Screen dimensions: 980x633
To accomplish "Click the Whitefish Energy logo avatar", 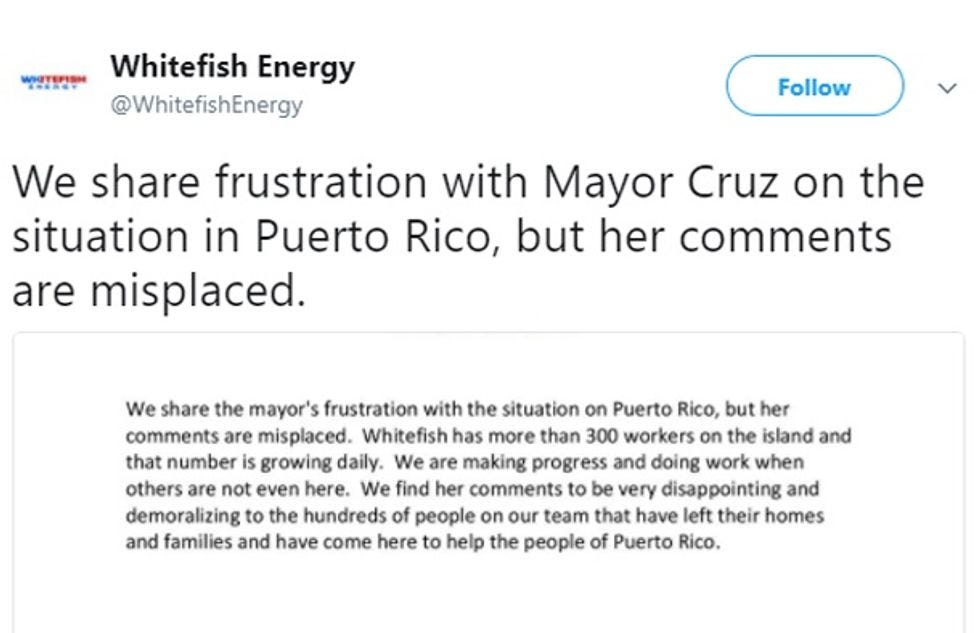I will pos(54,81).
